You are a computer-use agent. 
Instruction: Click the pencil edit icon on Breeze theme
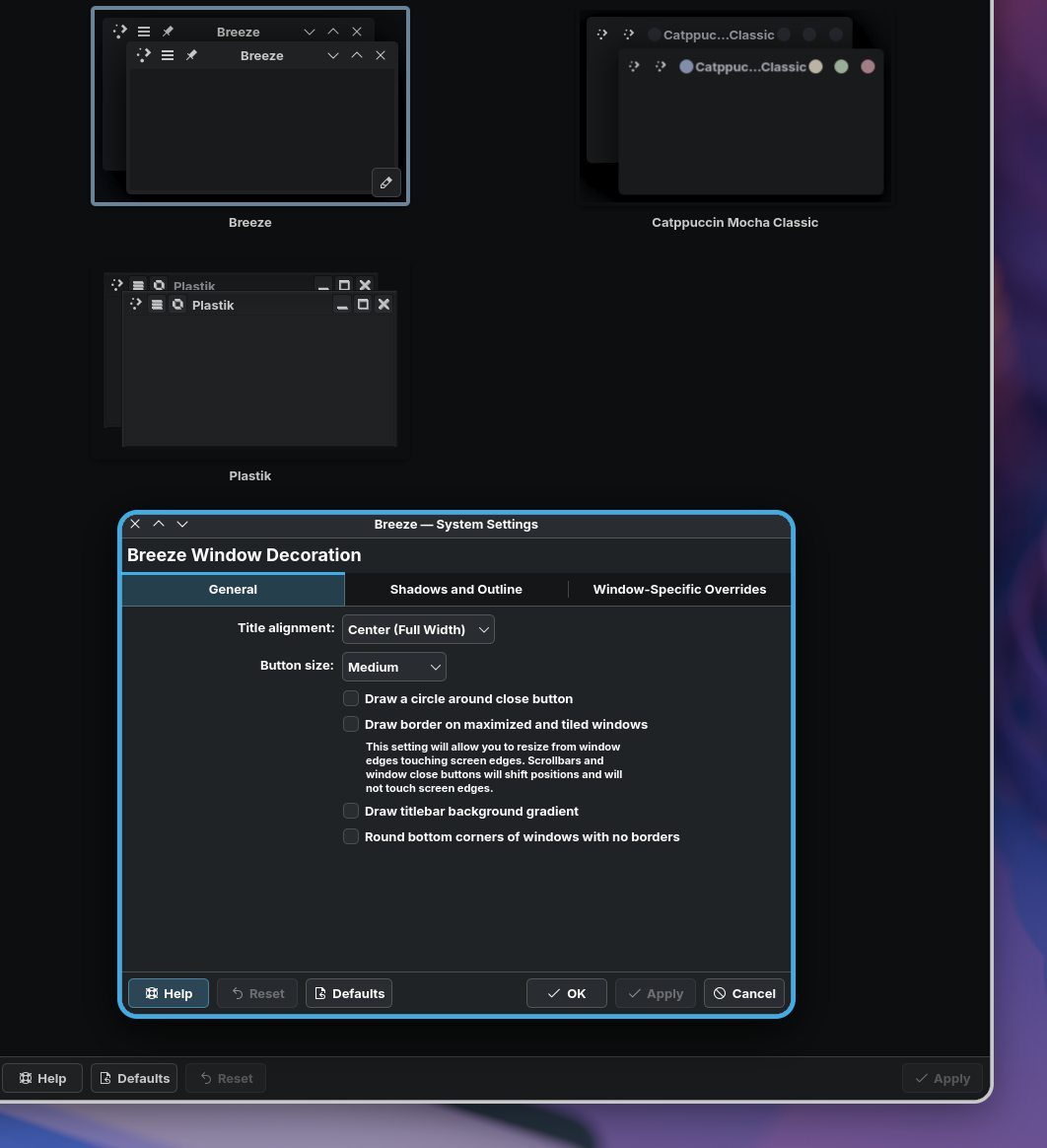386,183
